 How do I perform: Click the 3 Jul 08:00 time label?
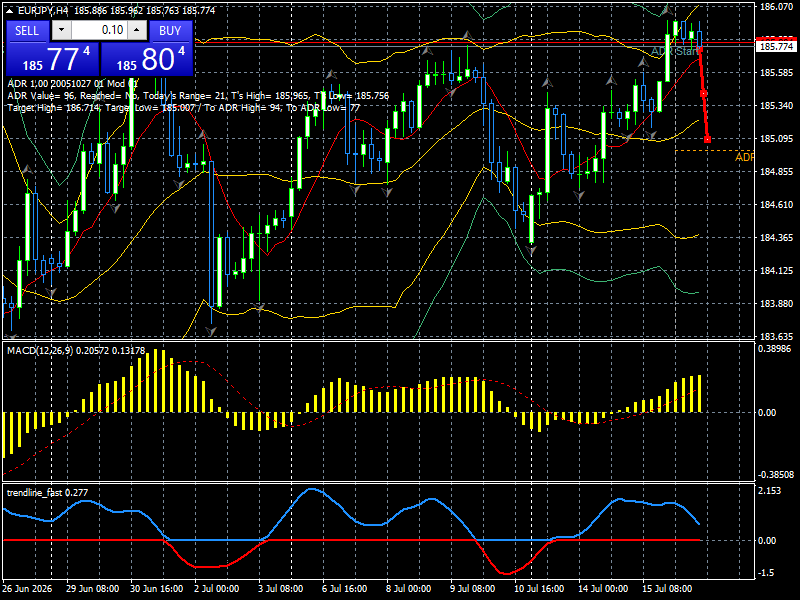point(281,588)
